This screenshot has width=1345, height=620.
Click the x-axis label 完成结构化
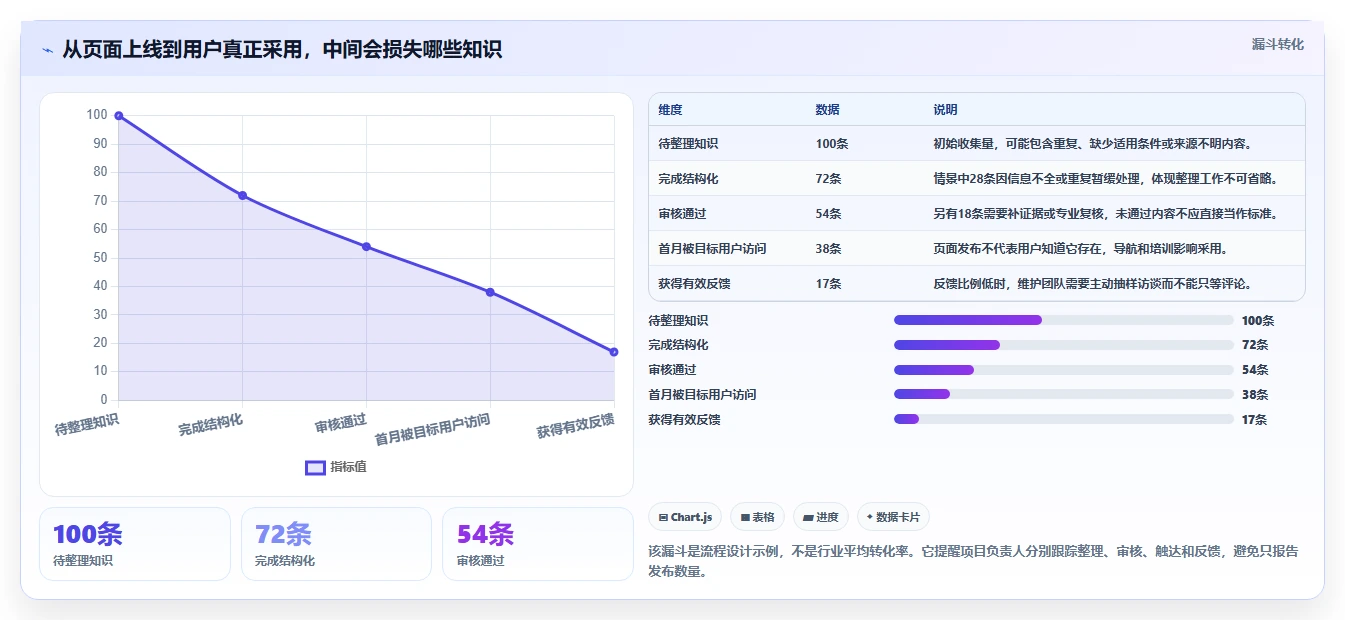(211, 424)
